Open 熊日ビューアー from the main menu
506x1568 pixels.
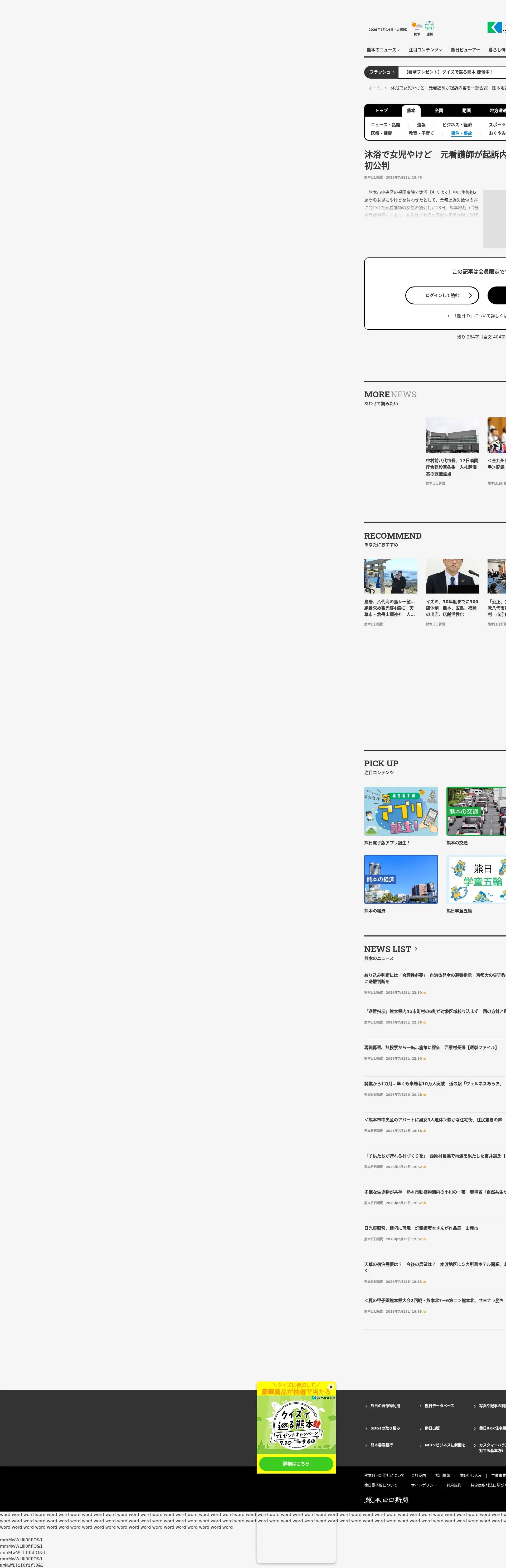(x=465, y=50)
